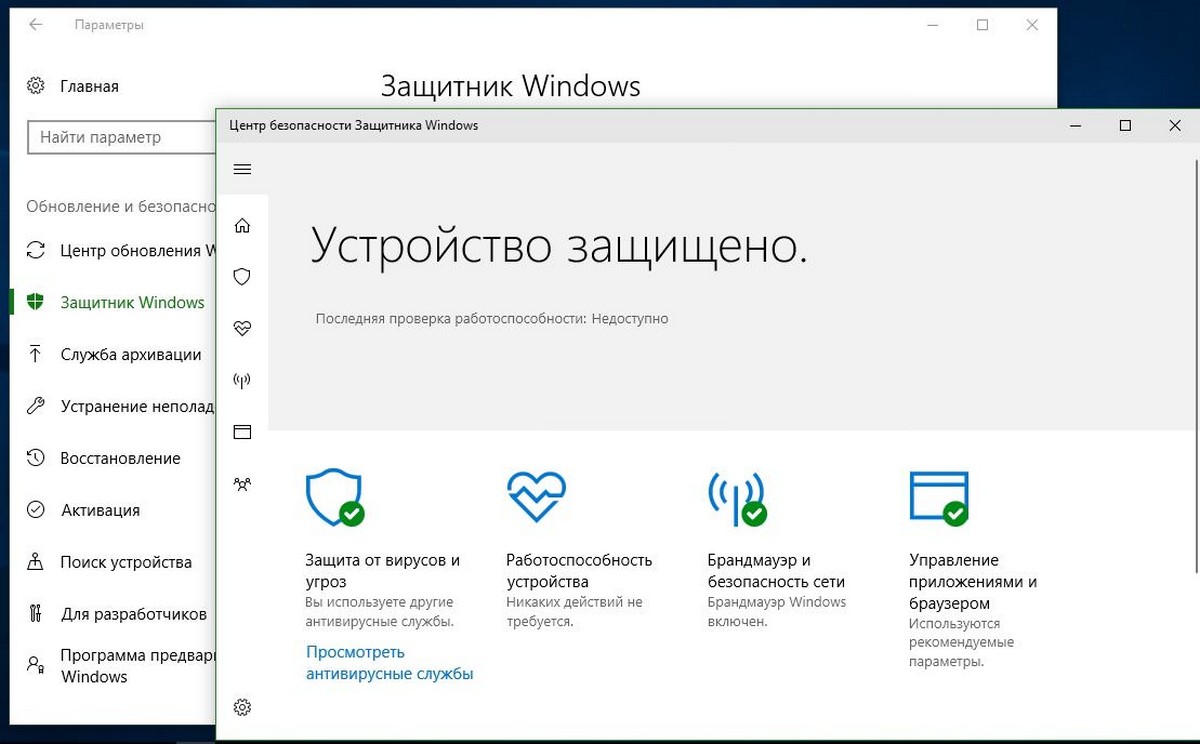Click the large firewall antenna tile icon

tap(737, 498)
